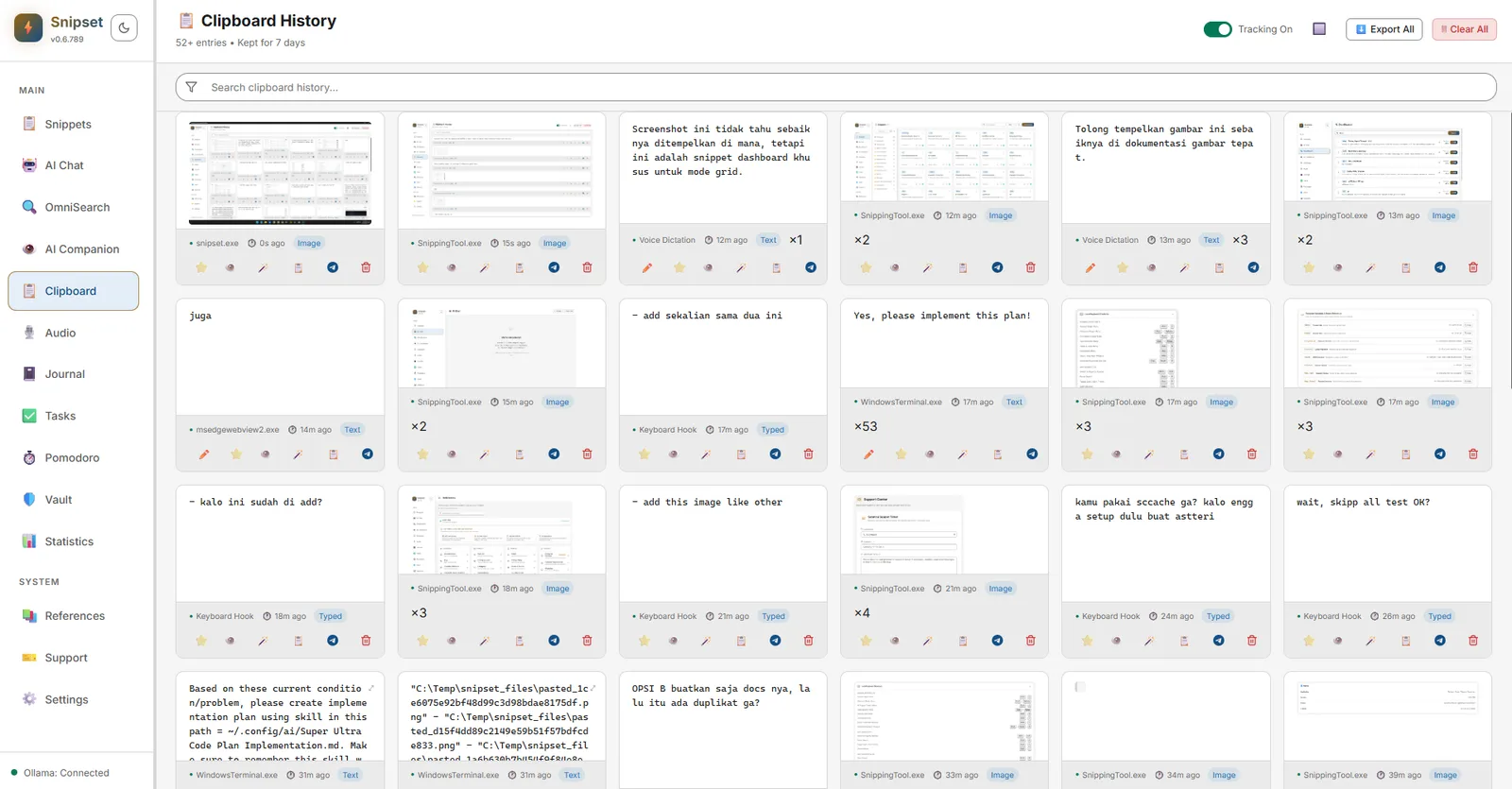Click the blue send icon on SnippingTool 15s ago card
Image resolution: width=1512 pixels, height=789 pixels.
[554, 267]
